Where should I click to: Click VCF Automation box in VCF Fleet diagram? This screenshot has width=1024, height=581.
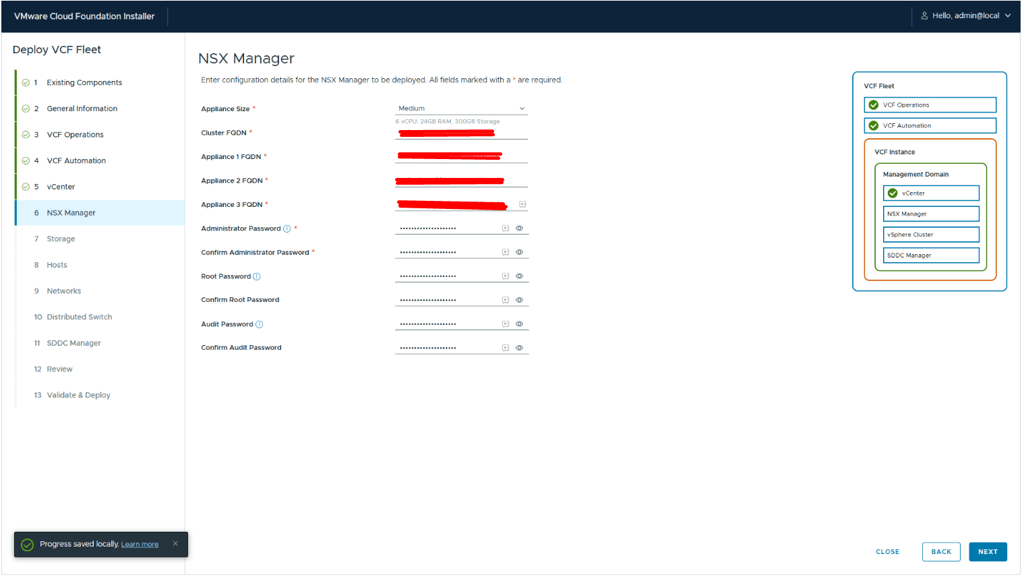(932, 126)
